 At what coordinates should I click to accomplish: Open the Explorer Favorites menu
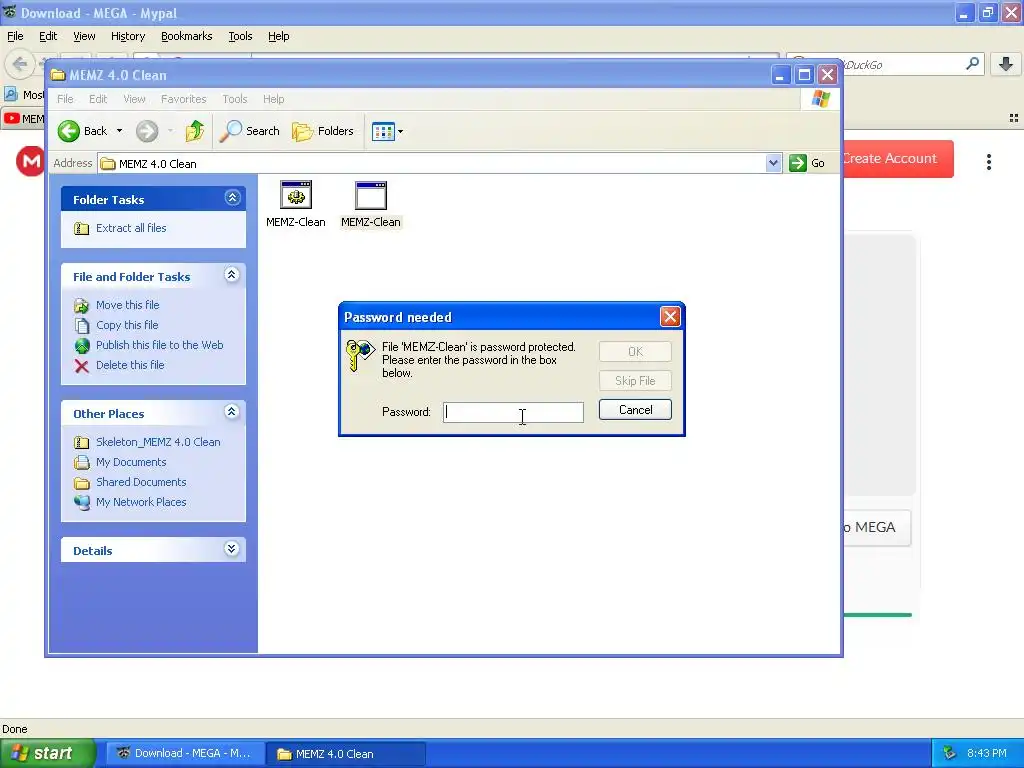click(184, 99)
